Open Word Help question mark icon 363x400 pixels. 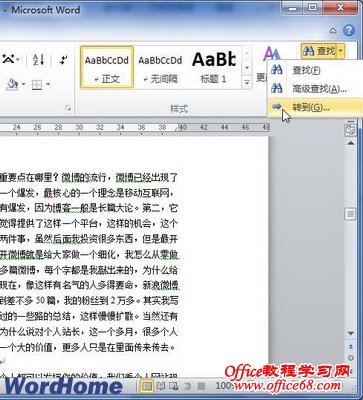349,31
